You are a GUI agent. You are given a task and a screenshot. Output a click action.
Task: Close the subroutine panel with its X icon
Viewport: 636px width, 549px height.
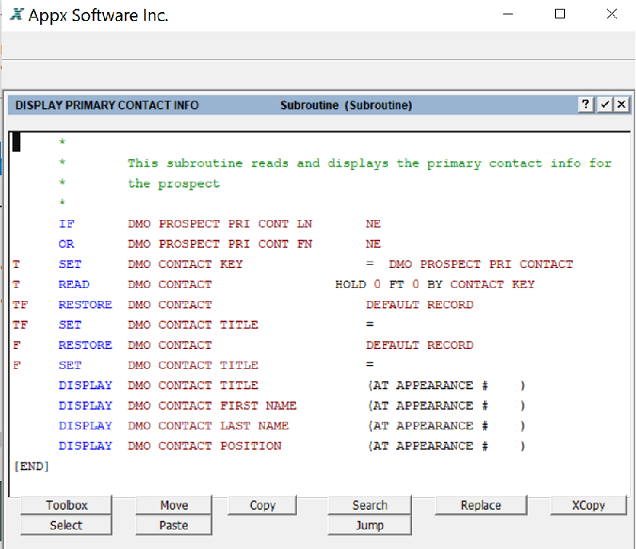point(621,105)
